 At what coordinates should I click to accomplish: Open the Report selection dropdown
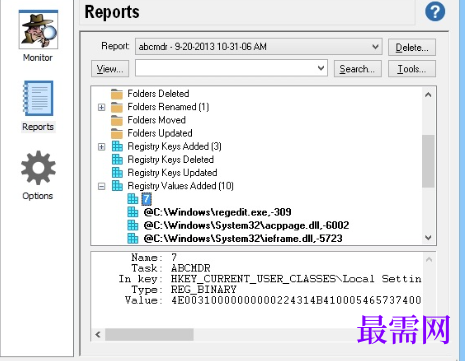pyautogui.click(x=375, y=46)
